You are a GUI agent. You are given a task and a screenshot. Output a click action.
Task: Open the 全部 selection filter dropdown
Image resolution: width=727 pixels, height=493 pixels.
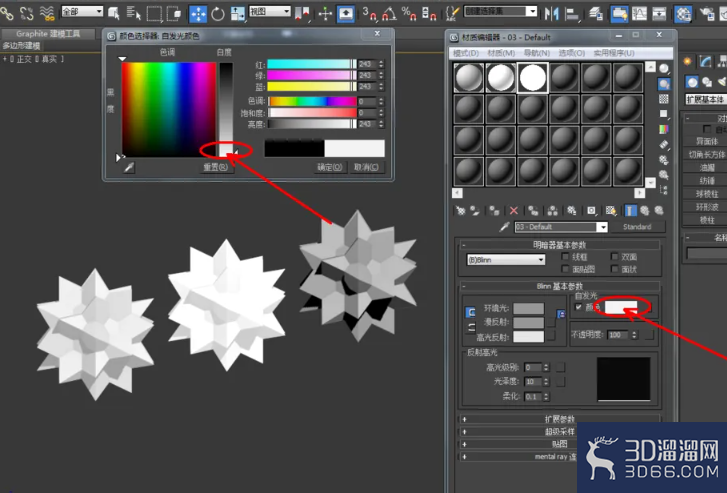tap(82, 12)
